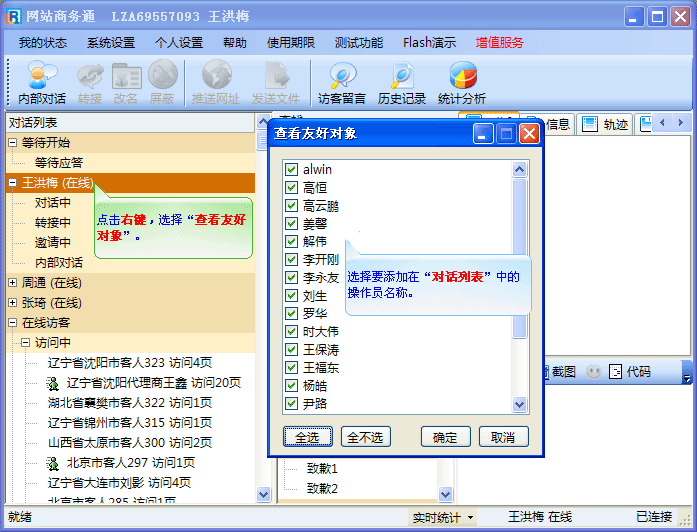Open the 实时统计 dropdown in status bar

[443, 518]
